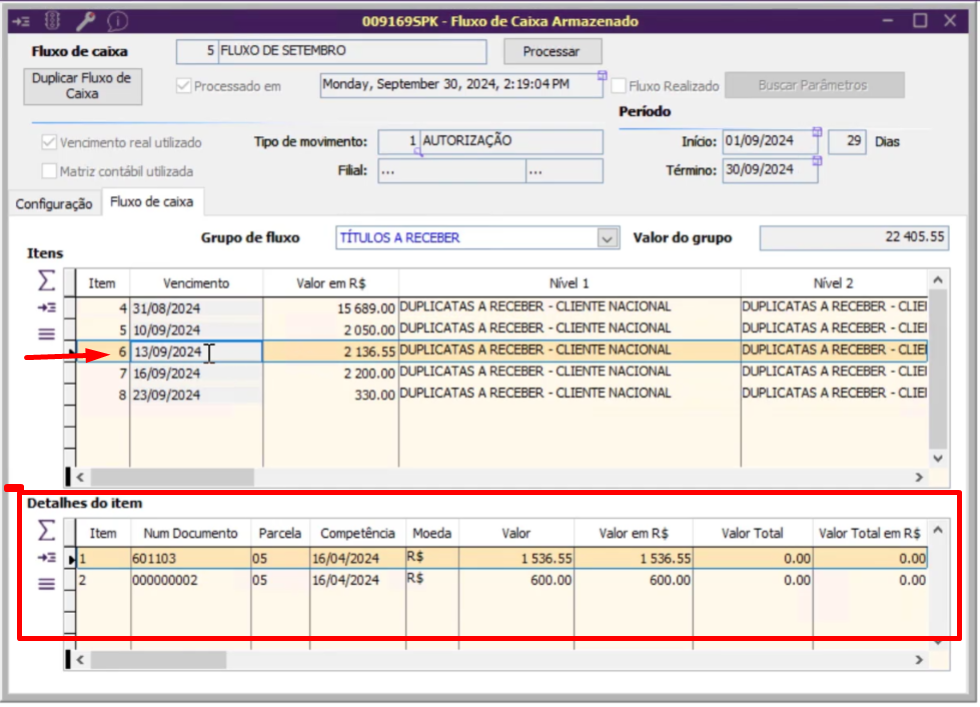Open the Início date picker marker

(817, 132)
